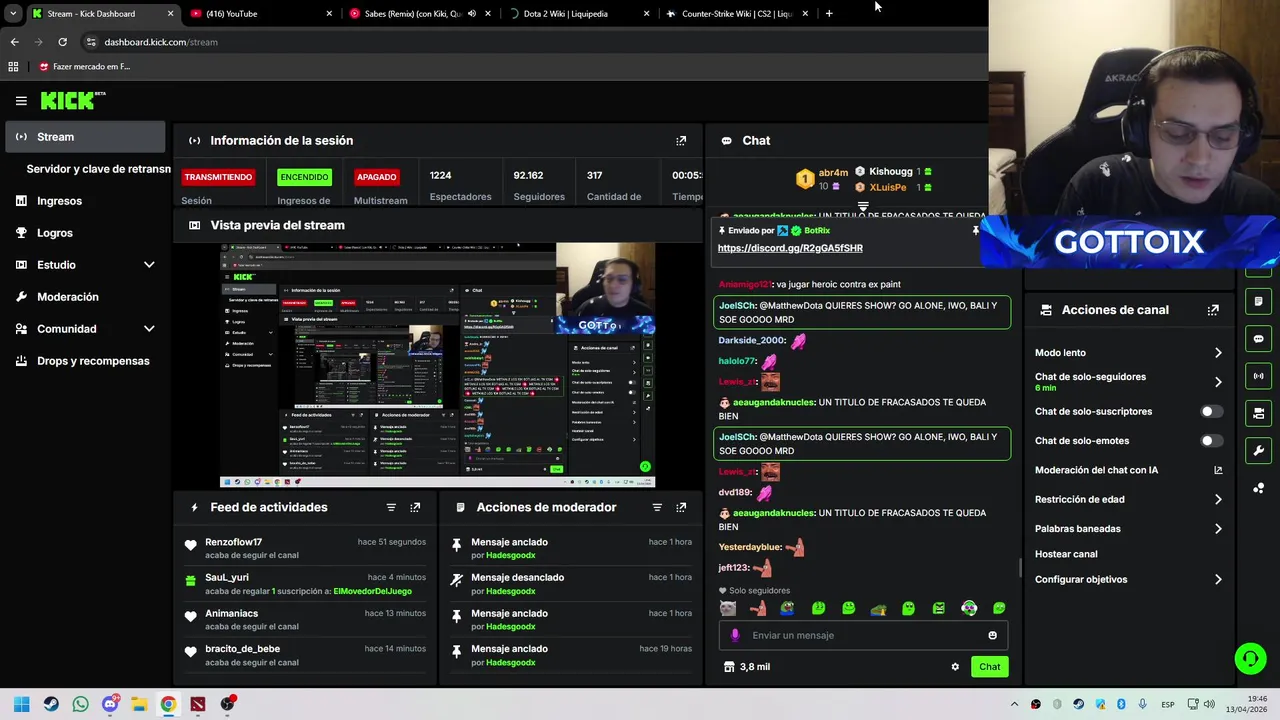Image resolution: width=1280 pixels, height=720 pixels.
Task: Open Restricción de edad options
Action: point(1128,500)
